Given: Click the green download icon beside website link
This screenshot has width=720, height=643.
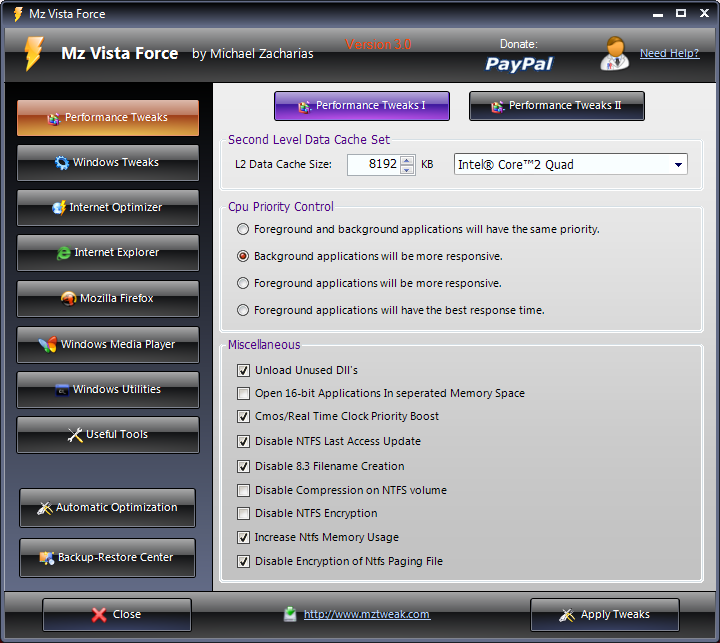Looking at the screenshot, I should click(x=290, y=614).
